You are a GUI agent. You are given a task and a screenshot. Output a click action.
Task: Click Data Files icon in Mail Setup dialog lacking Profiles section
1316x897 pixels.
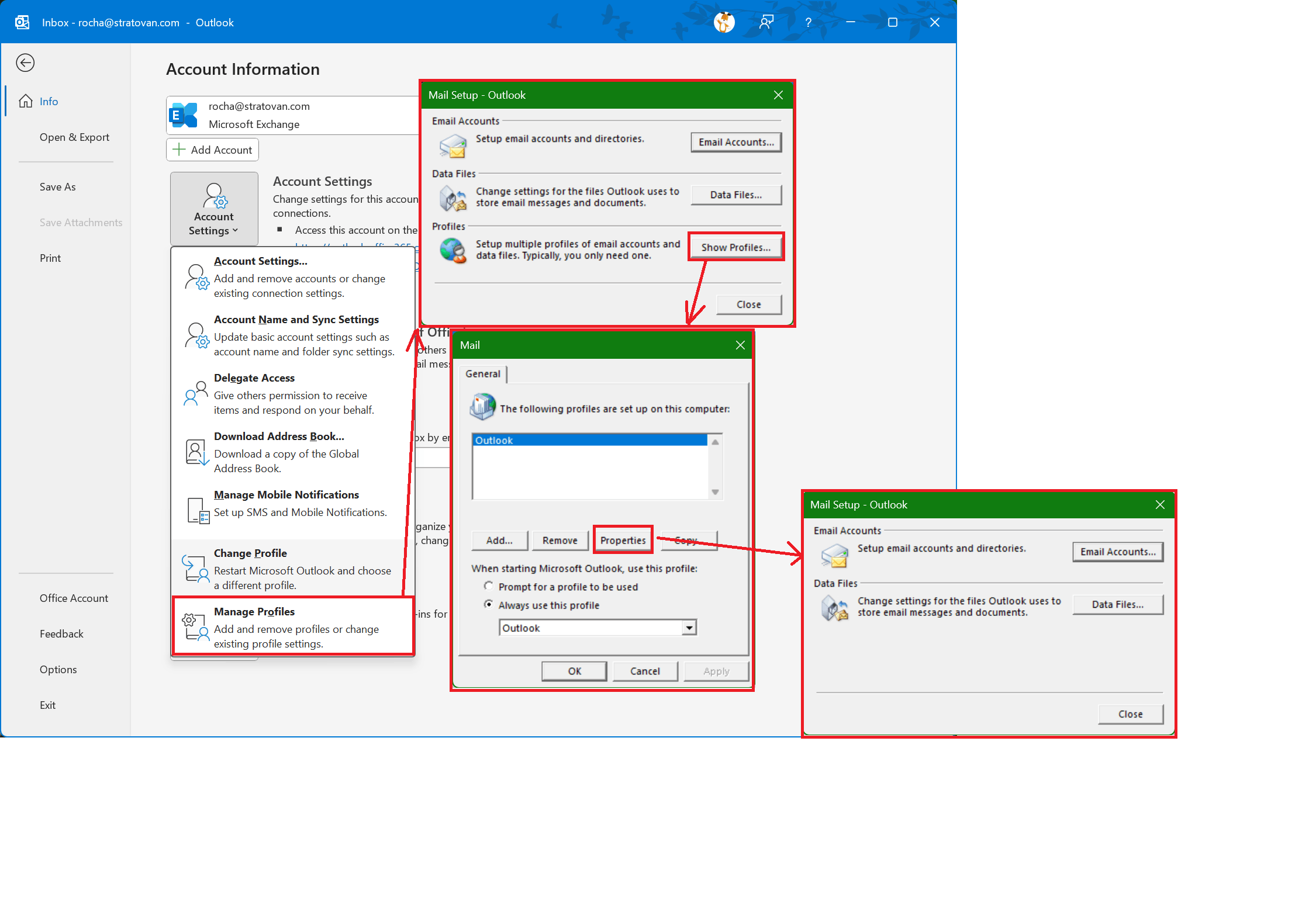tap(835, 608)
